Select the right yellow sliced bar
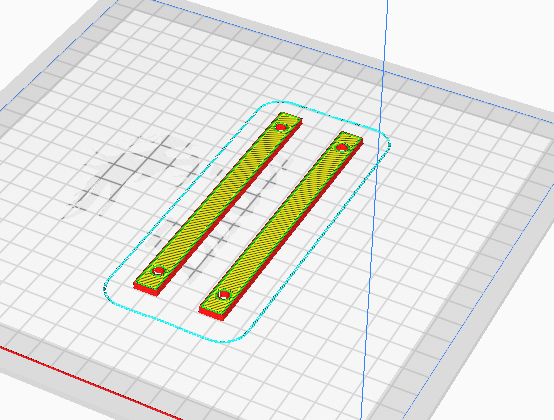The image size is (554, 420). click(x=281, y=226)
